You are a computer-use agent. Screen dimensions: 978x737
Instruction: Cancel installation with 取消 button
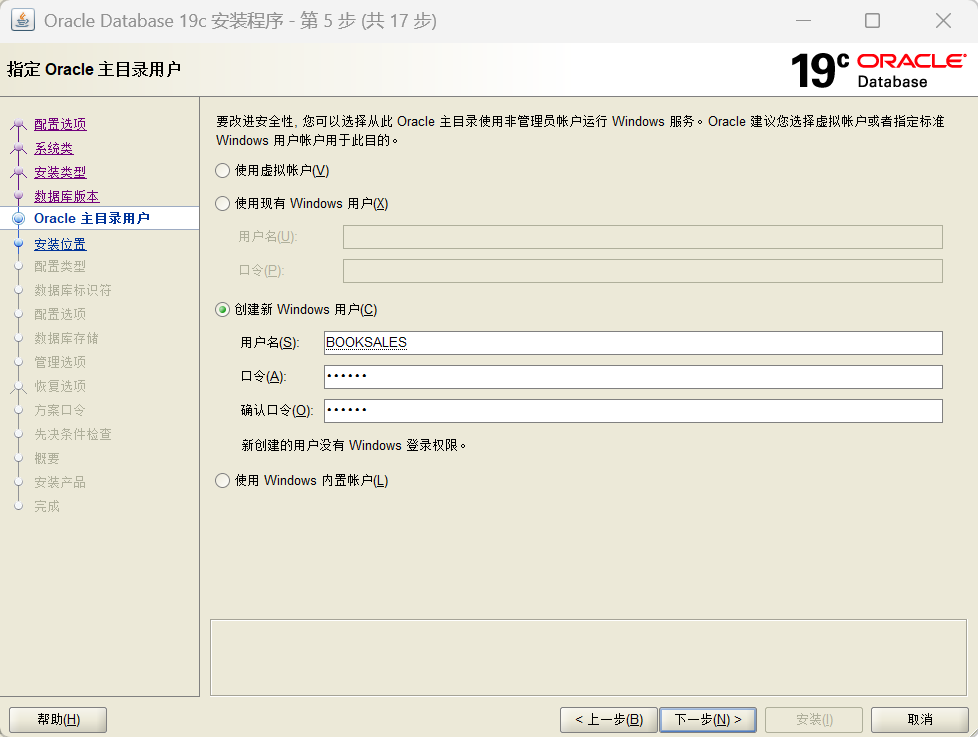[x=919, y=720]
